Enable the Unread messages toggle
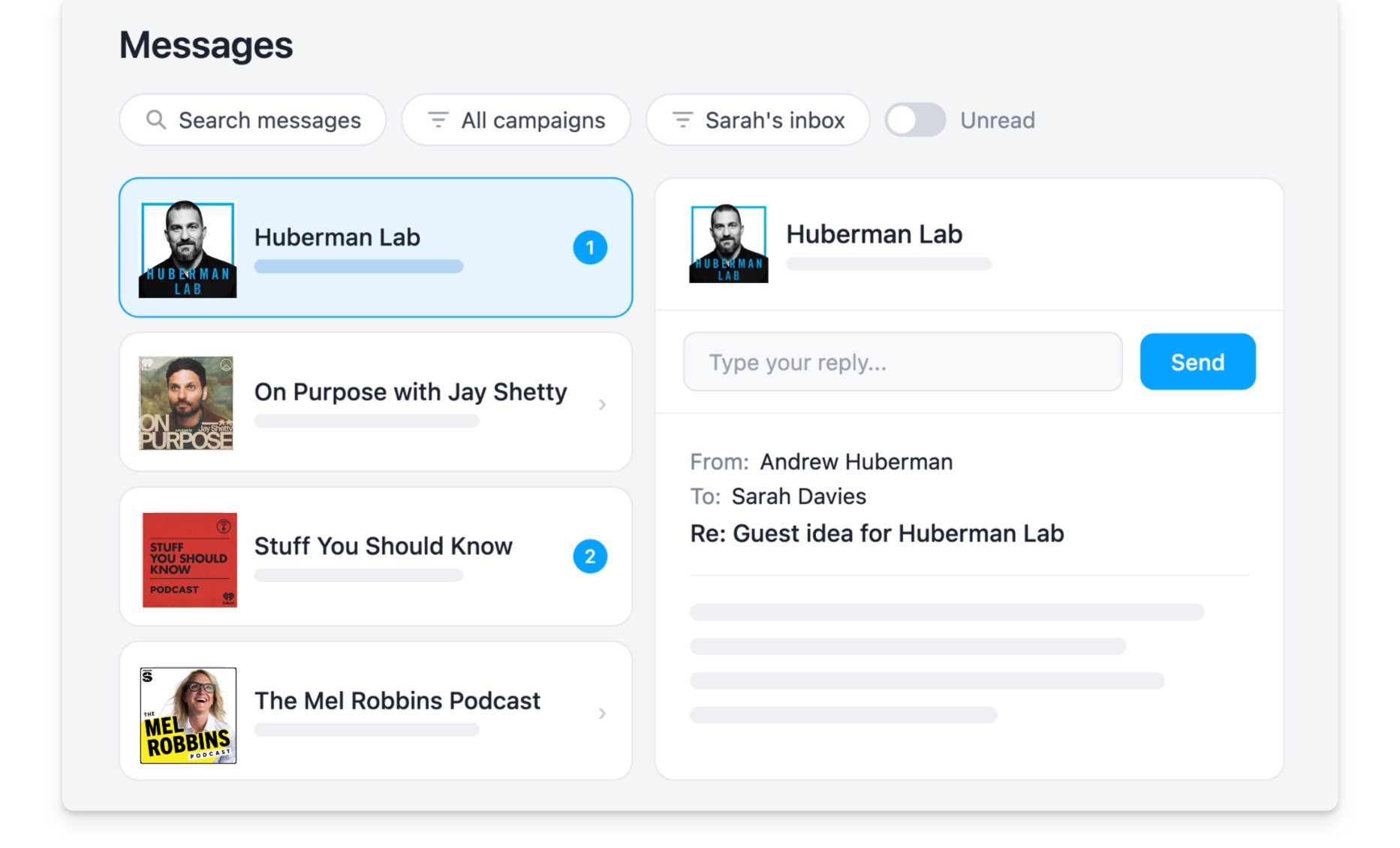Image resolution: width=1400 pixels, height=848 pixels. (x=914, y=119)
